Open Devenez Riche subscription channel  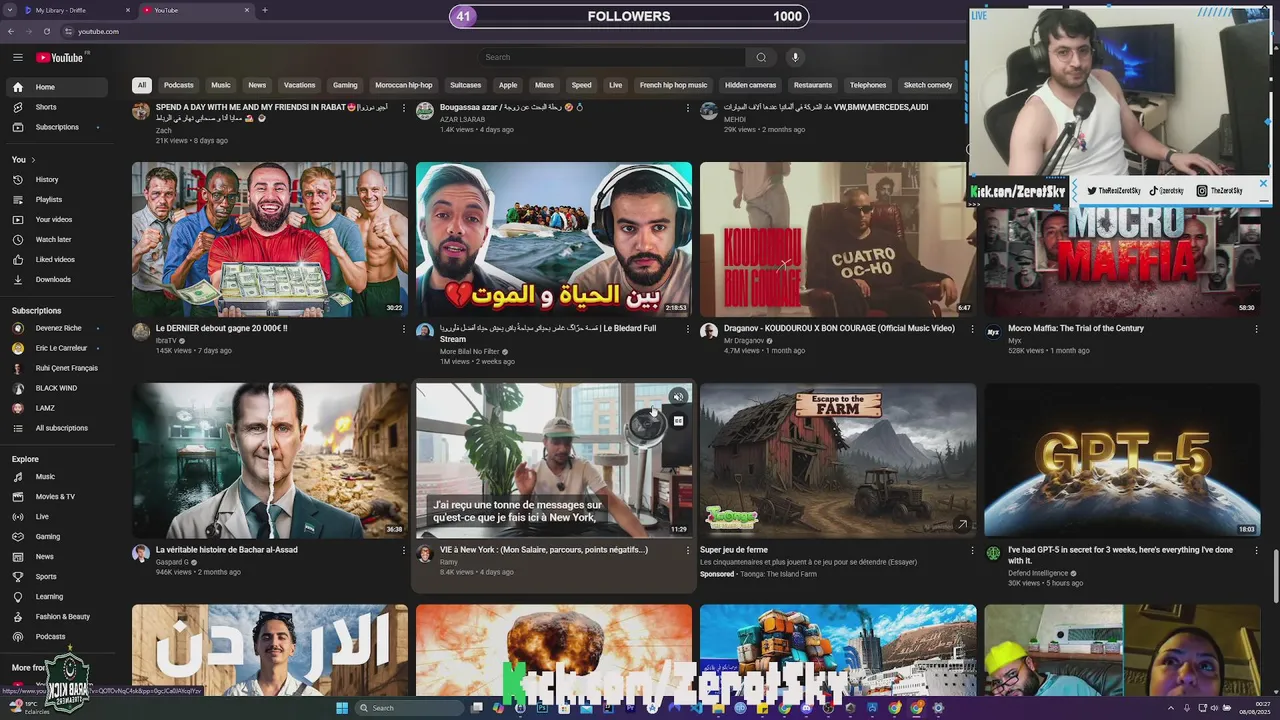coord(58,328)
